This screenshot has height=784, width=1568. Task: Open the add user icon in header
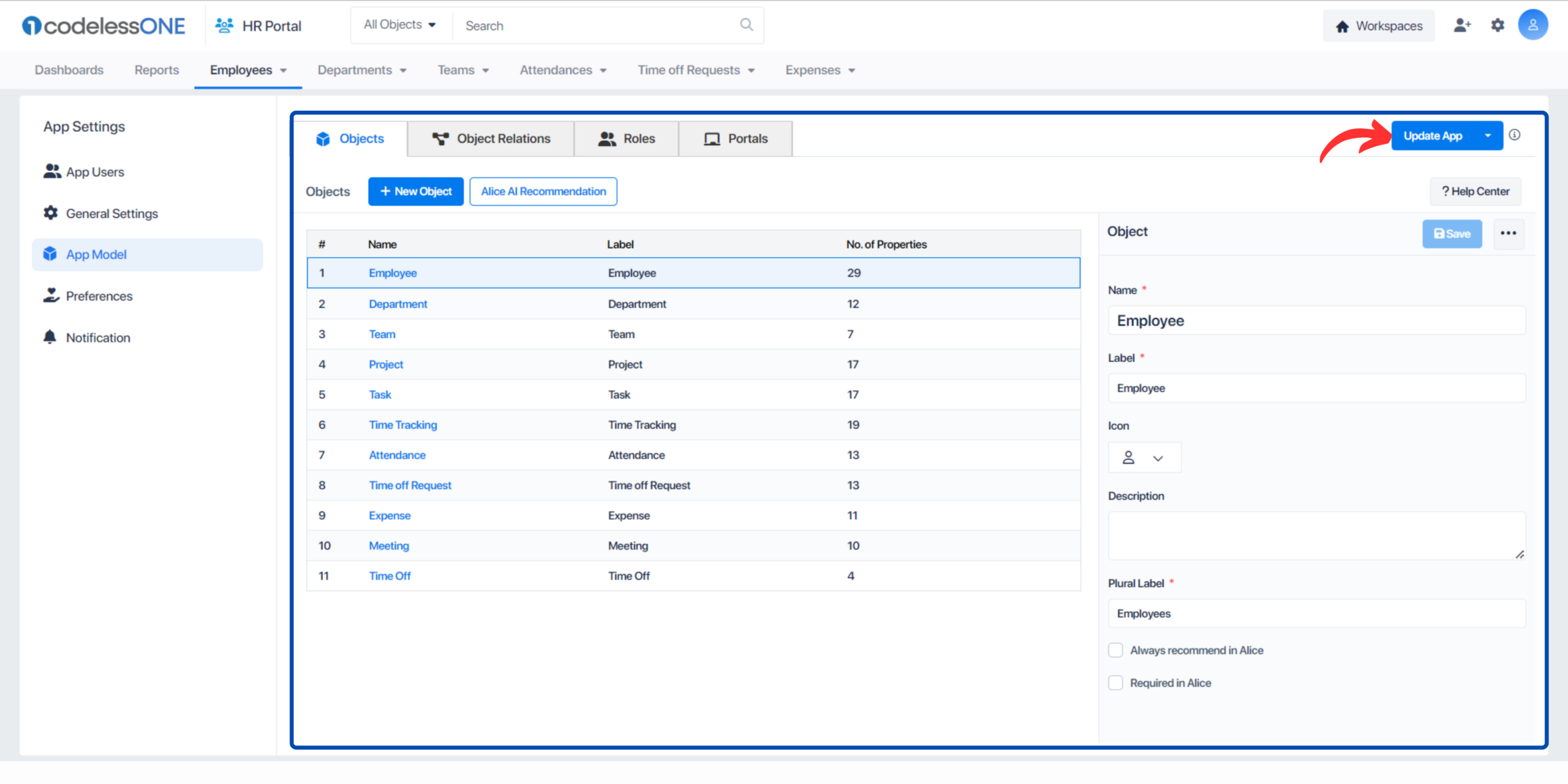[1462, 26]
